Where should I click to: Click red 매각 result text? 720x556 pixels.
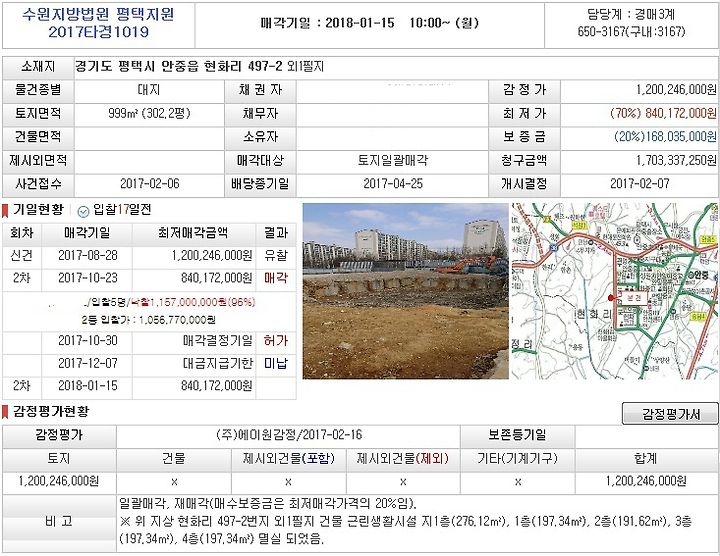click(276, 278)
